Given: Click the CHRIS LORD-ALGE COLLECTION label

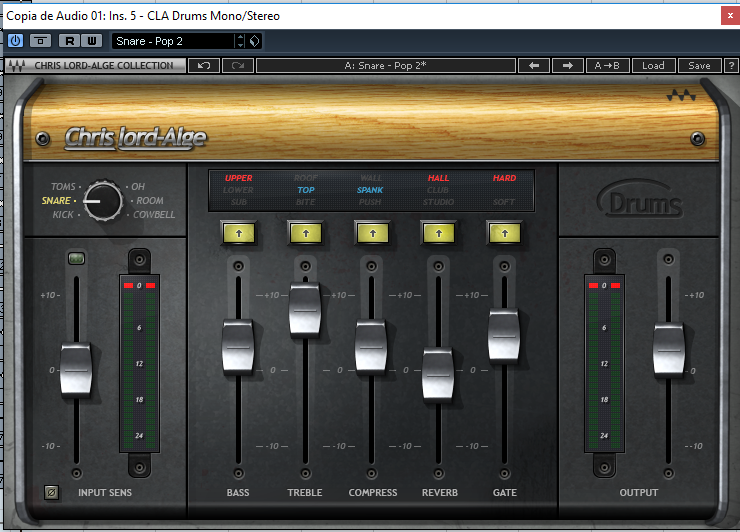Looking at the screenshot, I should (104, 66).
